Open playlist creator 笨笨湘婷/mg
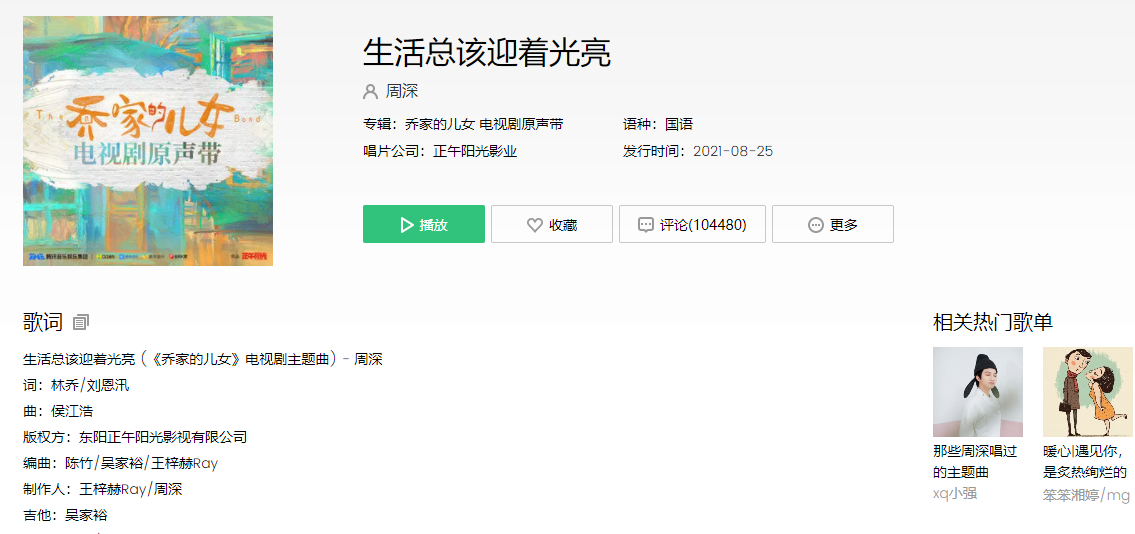Viewport: 1135px width, 534px height. tap(1087, 495)
